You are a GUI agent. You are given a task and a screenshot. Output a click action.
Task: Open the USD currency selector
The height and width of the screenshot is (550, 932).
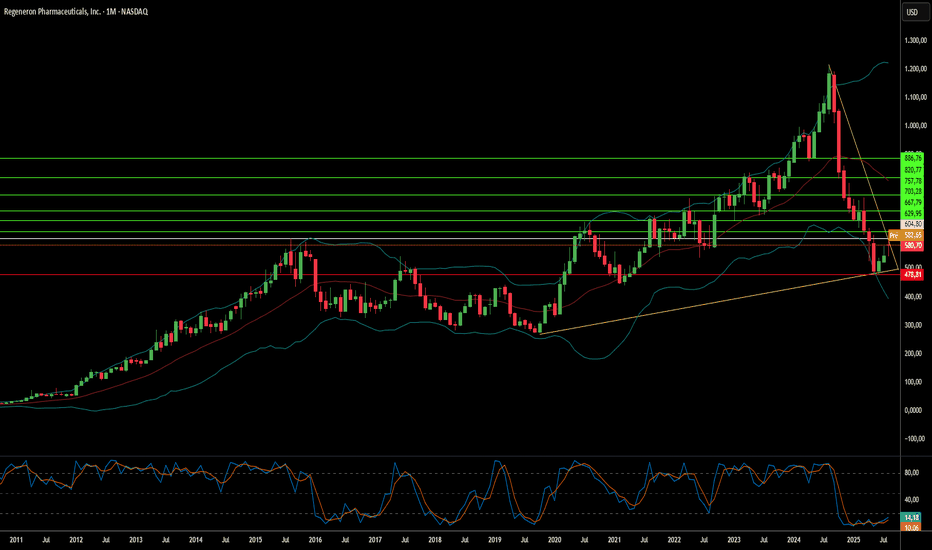click(x=912, y=12)
